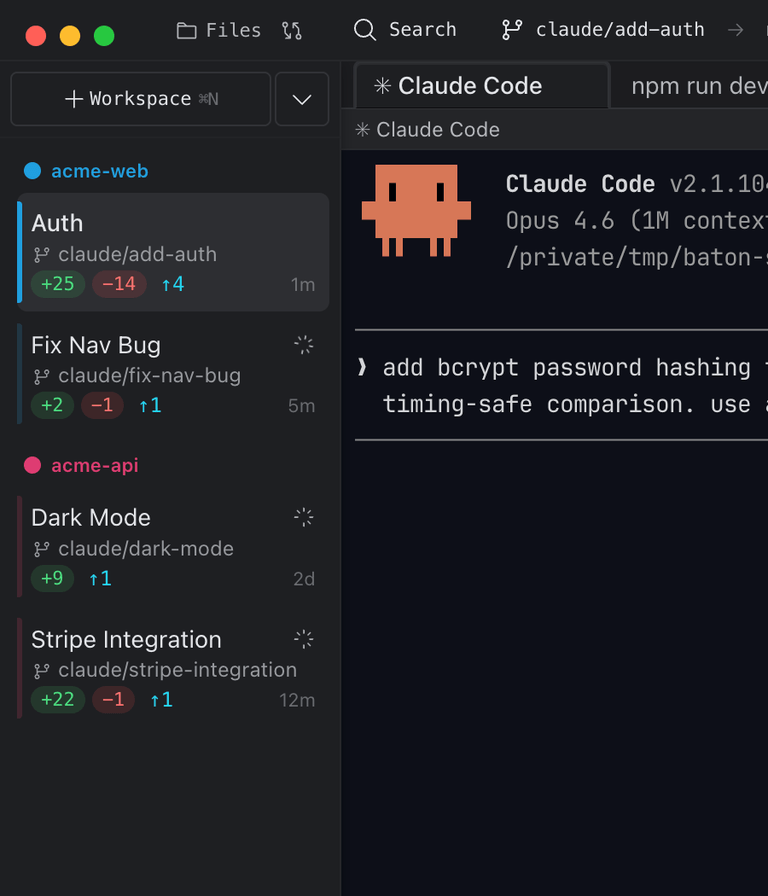Collapse the acme-api project section
This screenshot has width=768, height=896.
(x=97, y=465)
